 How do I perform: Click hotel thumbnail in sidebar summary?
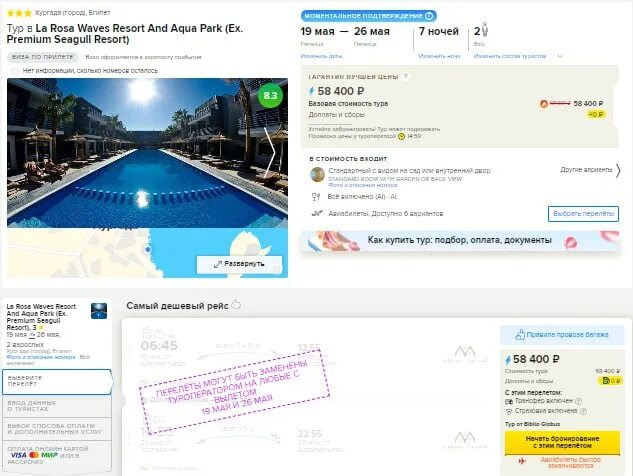[99, 311]
